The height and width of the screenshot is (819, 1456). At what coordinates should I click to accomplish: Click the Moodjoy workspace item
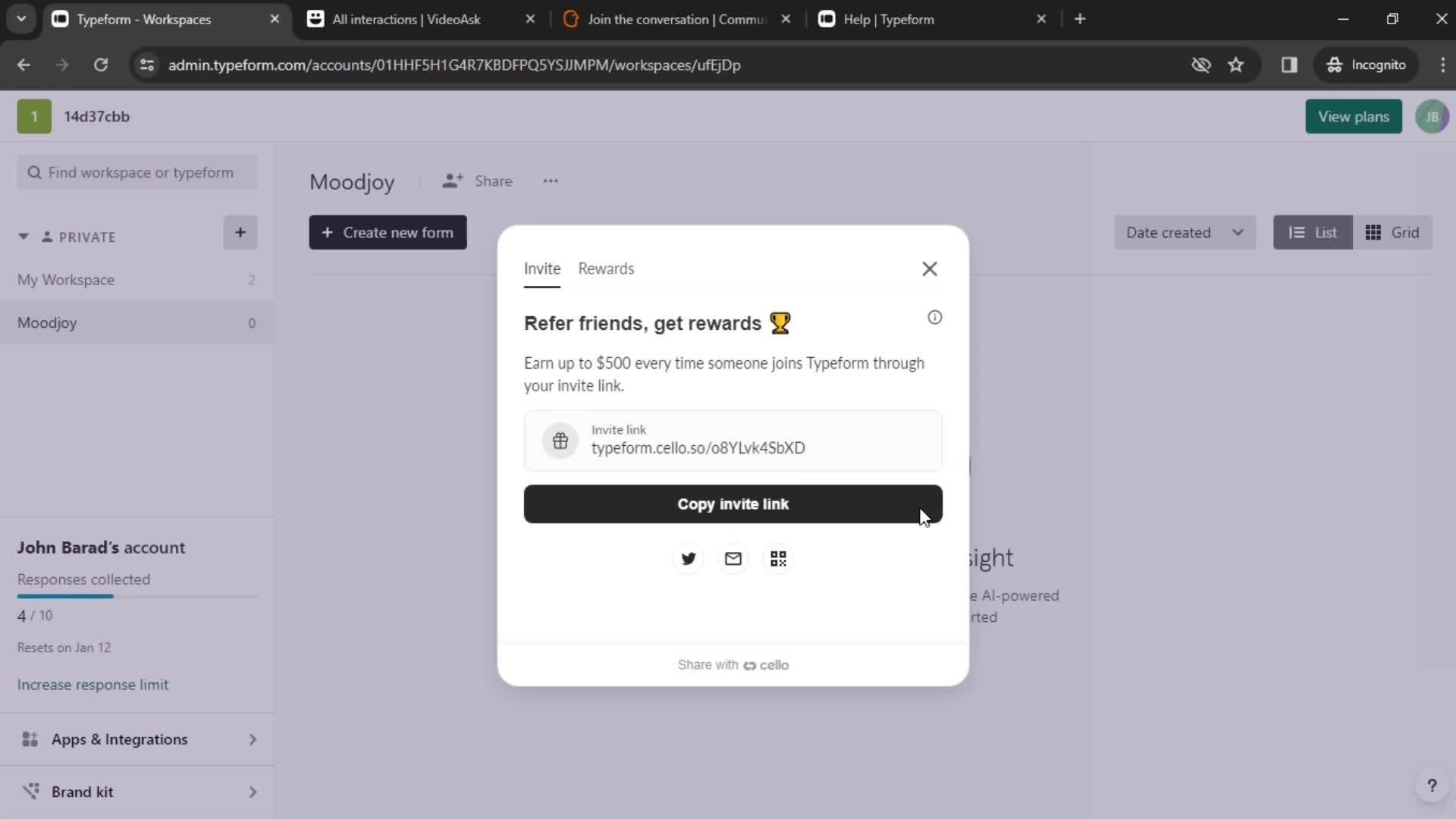pos(46,322)
